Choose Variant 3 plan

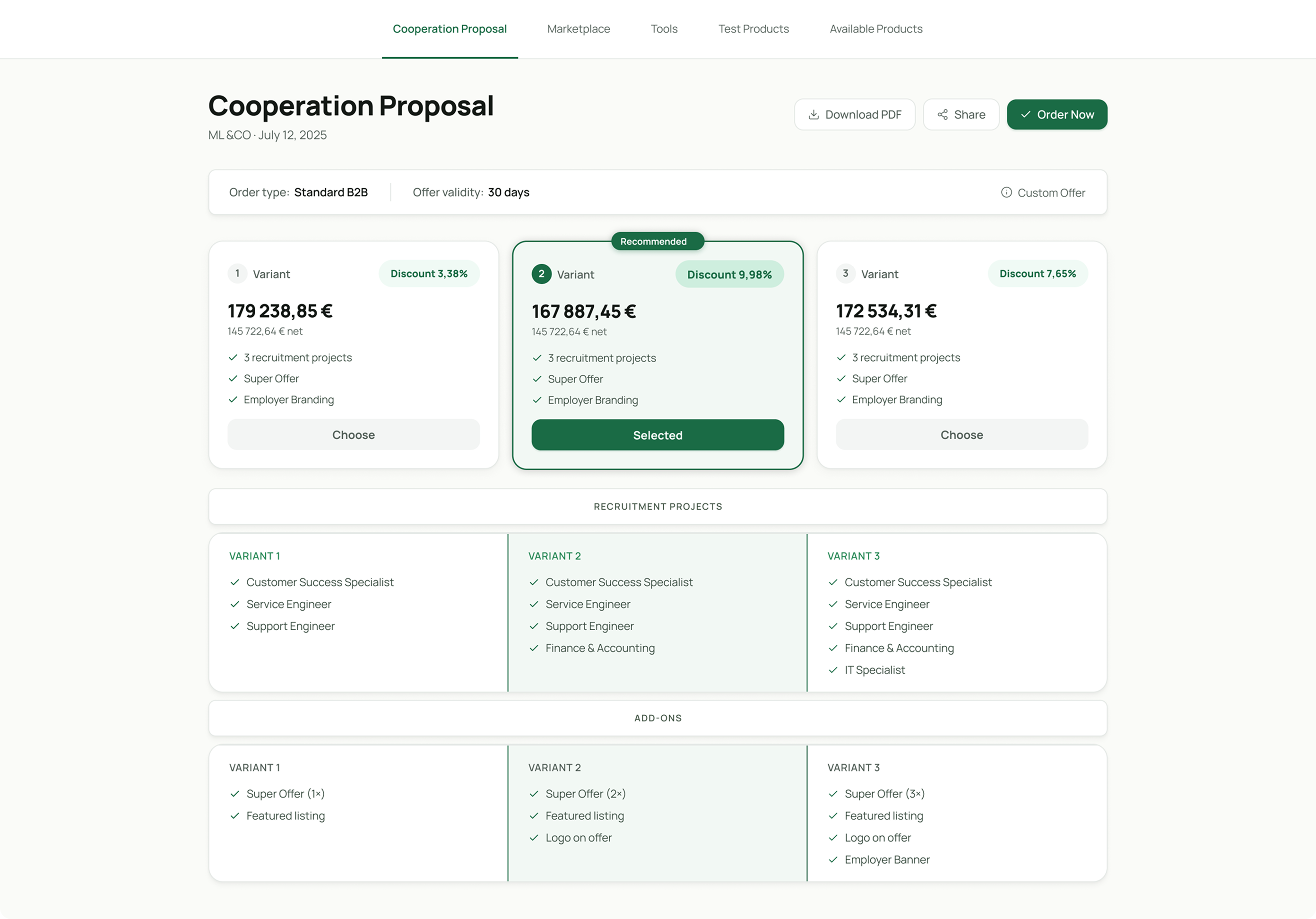point(961,434)
